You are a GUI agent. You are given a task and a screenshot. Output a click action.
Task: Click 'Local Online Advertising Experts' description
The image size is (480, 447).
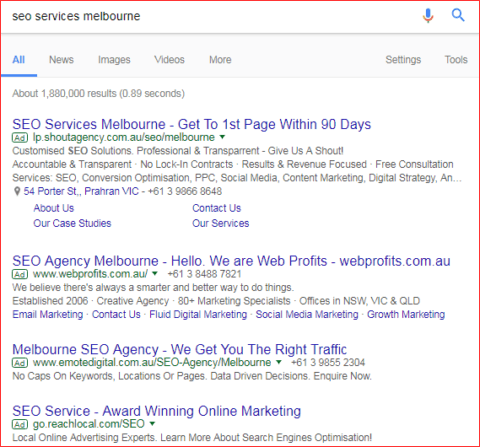(192, 438)
